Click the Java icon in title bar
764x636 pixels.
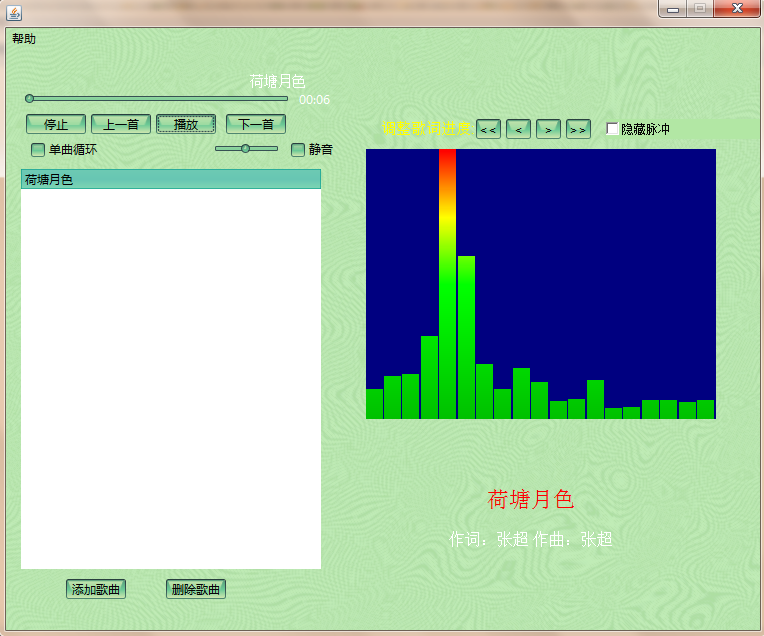click(14, 13)
